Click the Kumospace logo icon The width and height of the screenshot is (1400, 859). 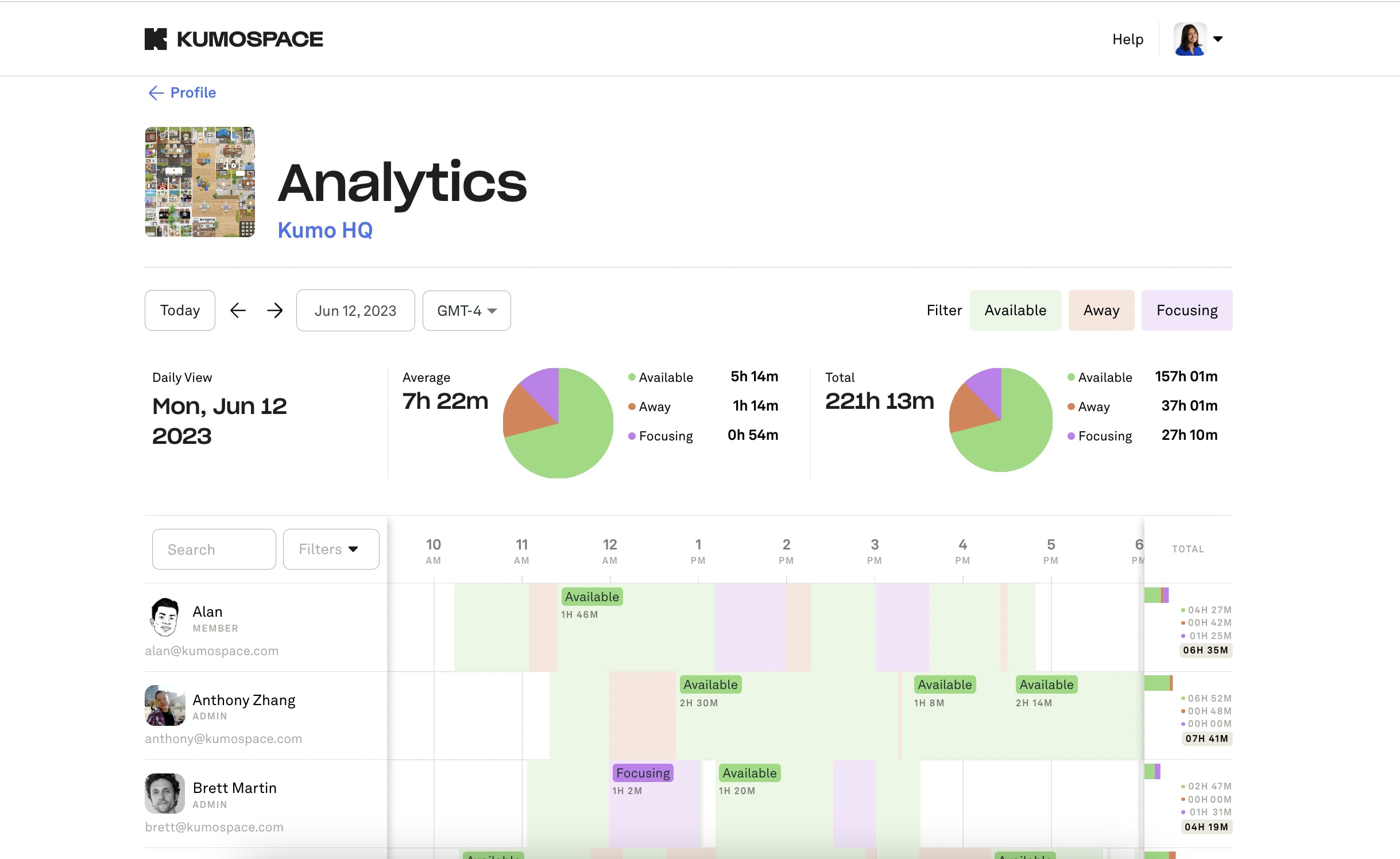point(156,39)
